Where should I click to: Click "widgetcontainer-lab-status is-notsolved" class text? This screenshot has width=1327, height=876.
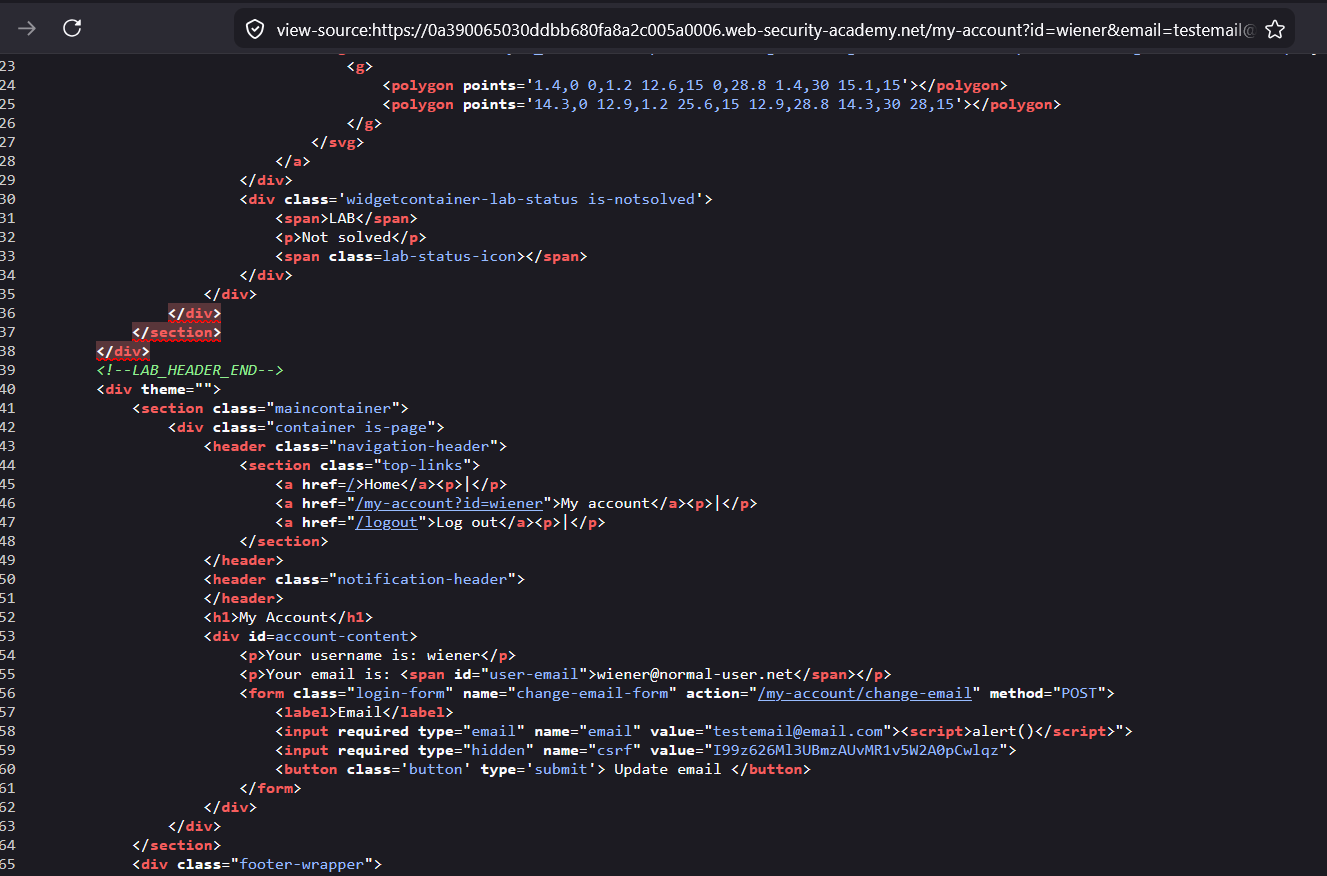click(x=520, y=200)
